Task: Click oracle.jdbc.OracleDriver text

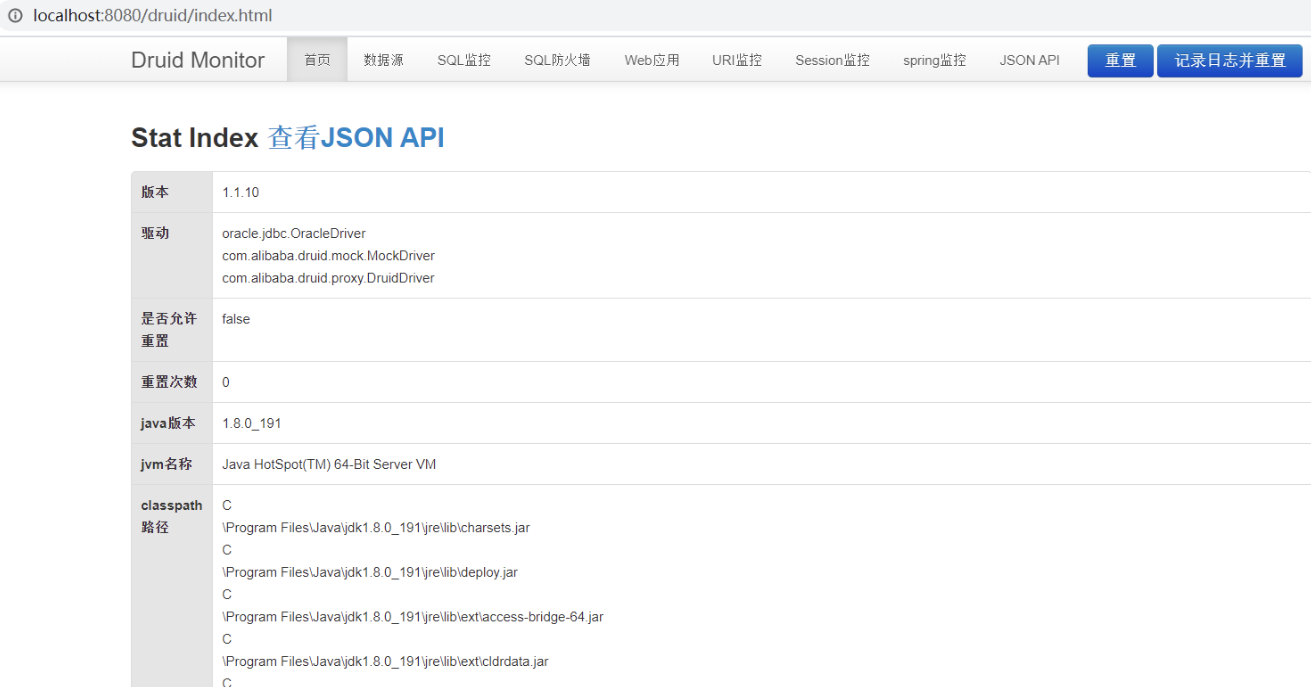Action: click(294, 233)
